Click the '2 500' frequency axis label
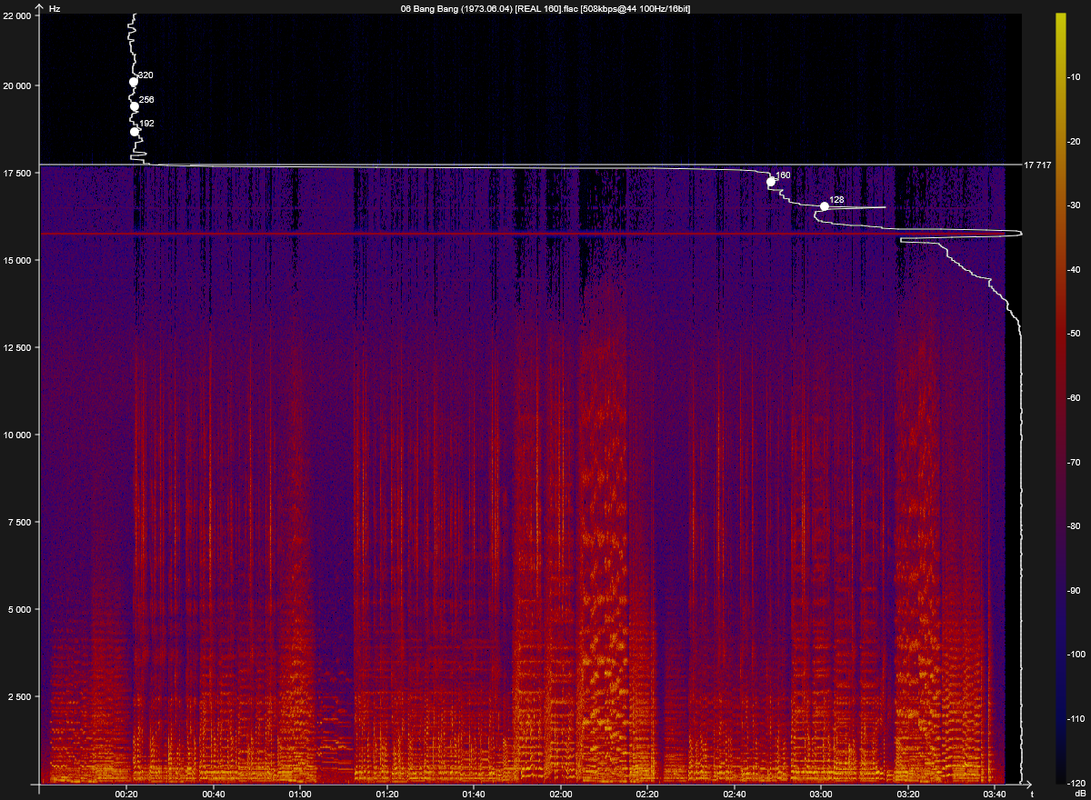1091x800 pixels. pos(20,697)
